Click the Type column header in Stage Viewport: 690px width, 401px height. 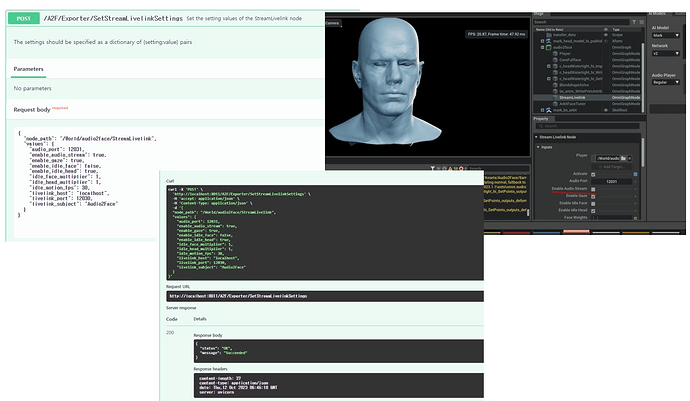(x=616, y=29)
